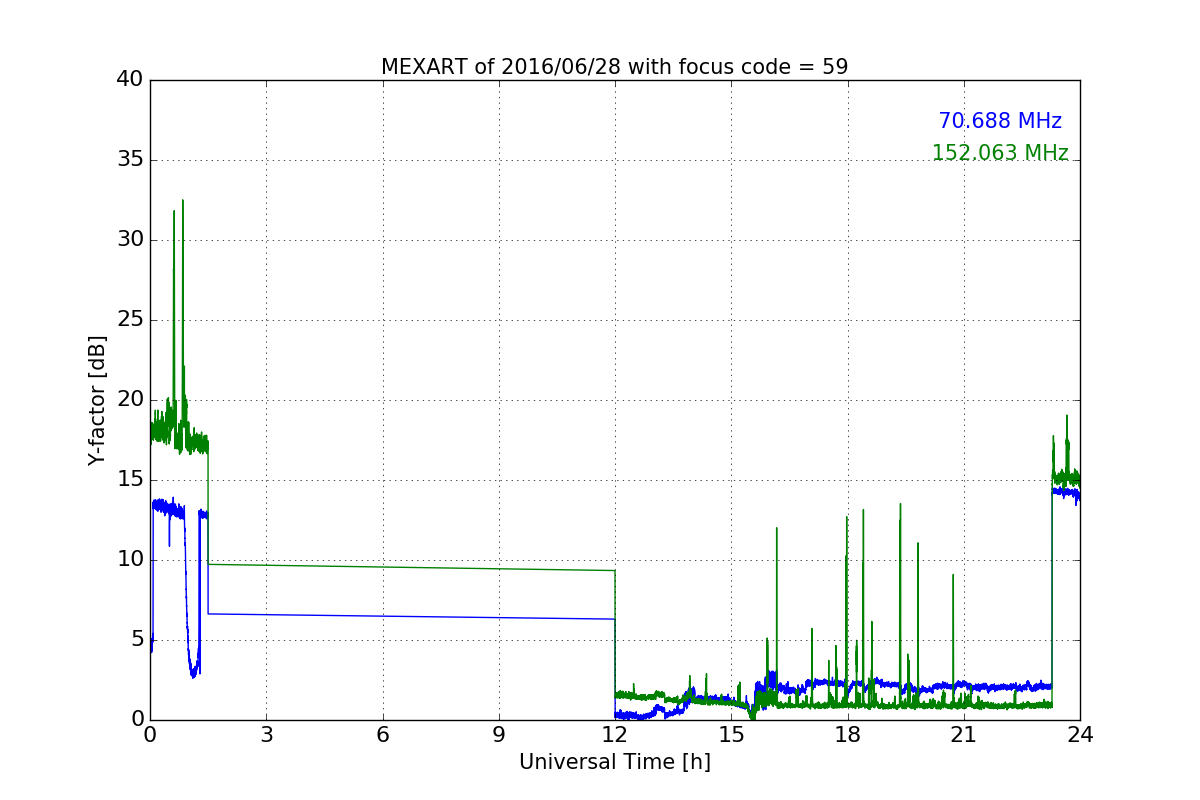Click the x-axis tick label 9
1200x800 pixels.
(x=499, y=734)
